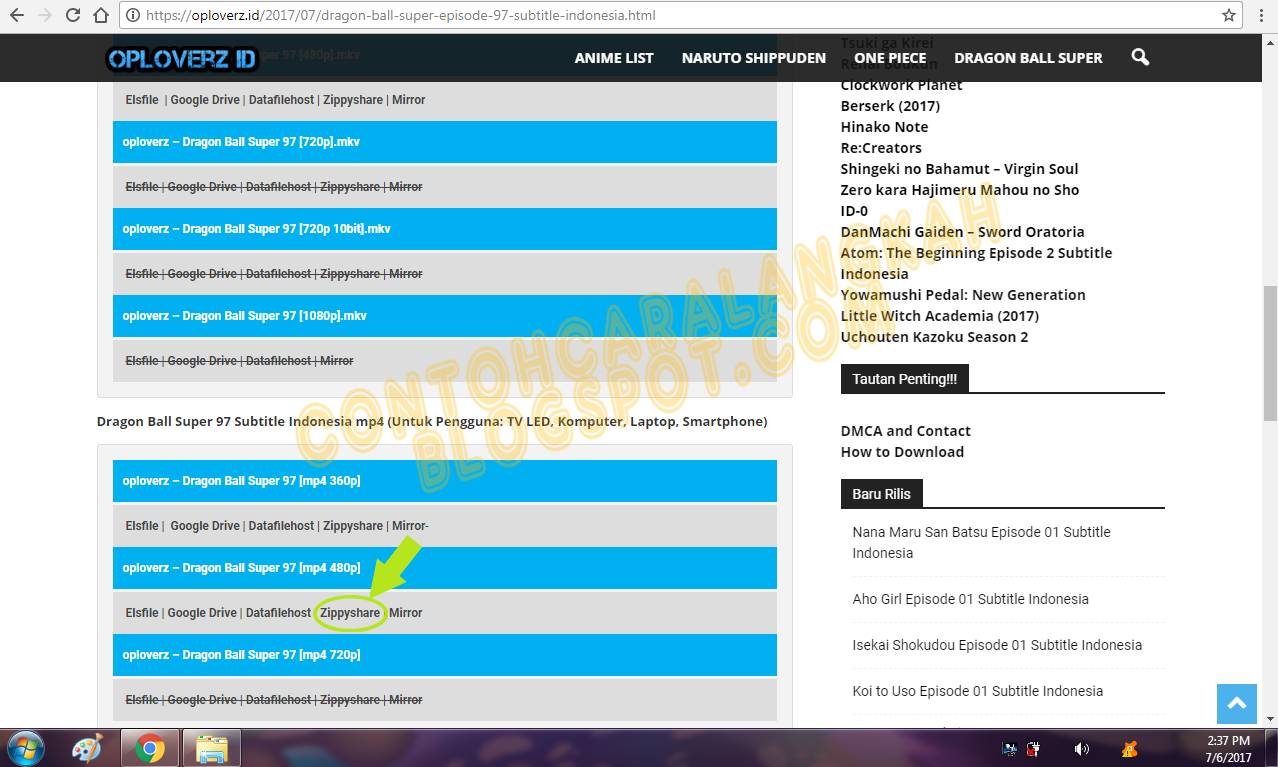Click Mirror under the [480p].mkv file
This screenshot has height=767, width=1278.
(409, 100)
